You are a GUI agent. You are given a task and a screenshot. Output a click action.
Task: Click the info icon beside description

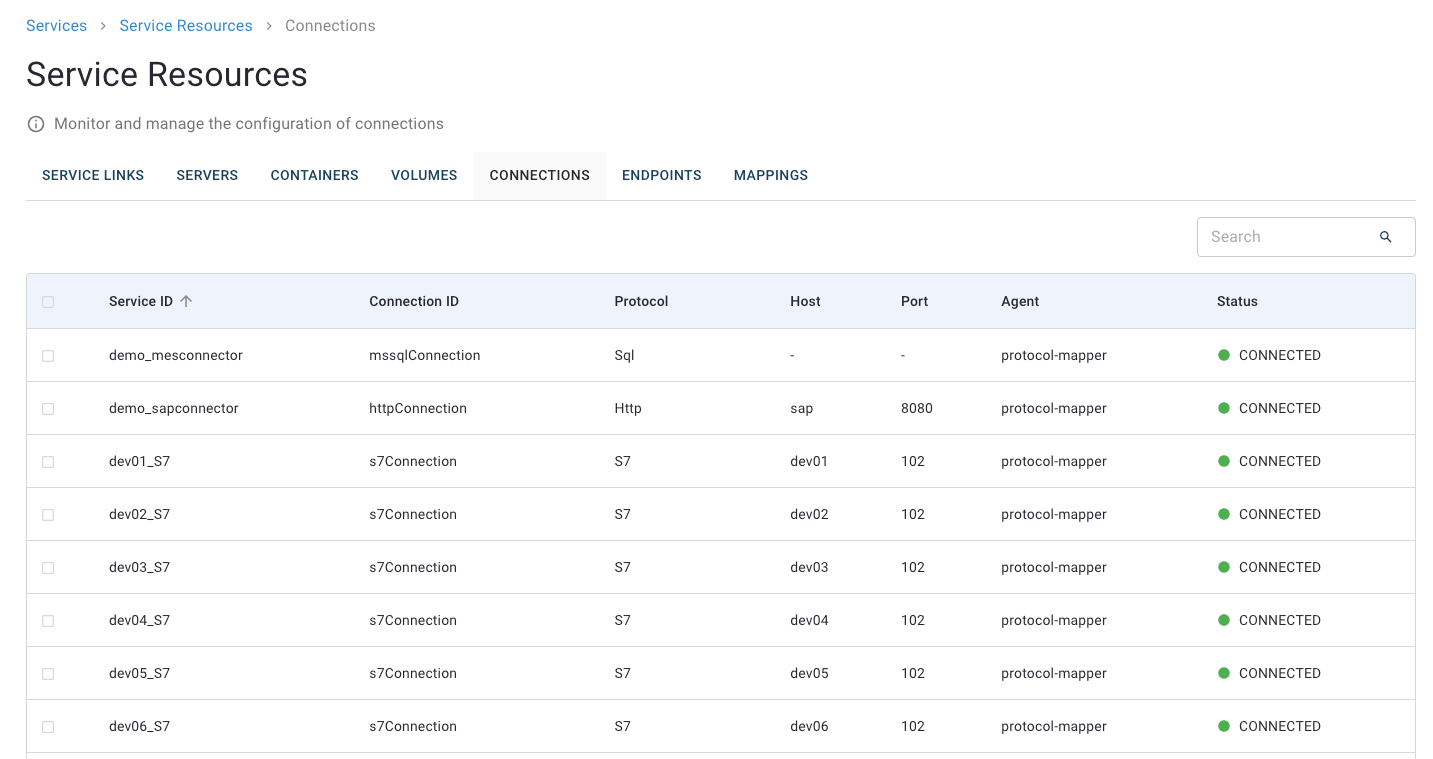[36, 124]
